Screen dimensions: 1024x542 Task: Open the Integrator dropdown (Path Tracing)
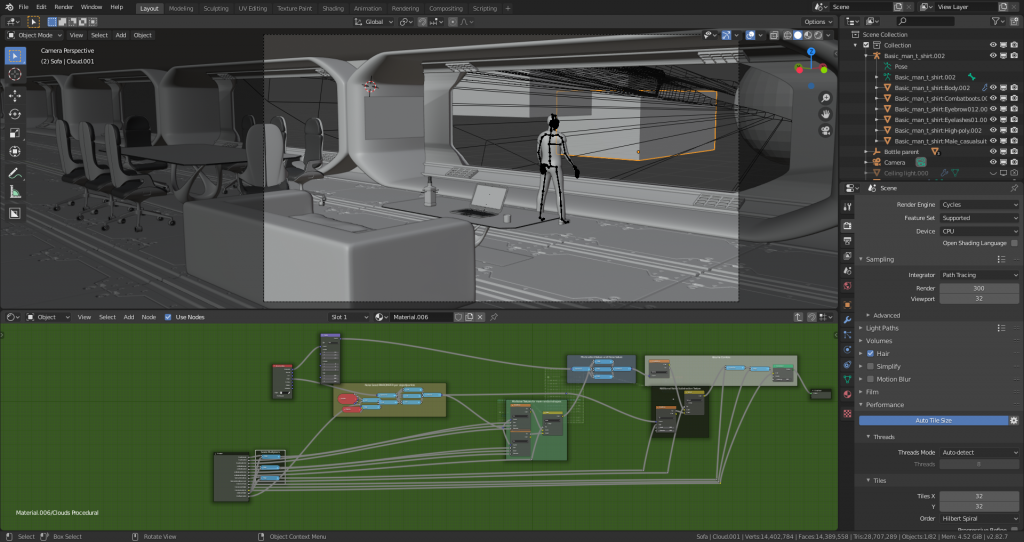tap(979, 275)
